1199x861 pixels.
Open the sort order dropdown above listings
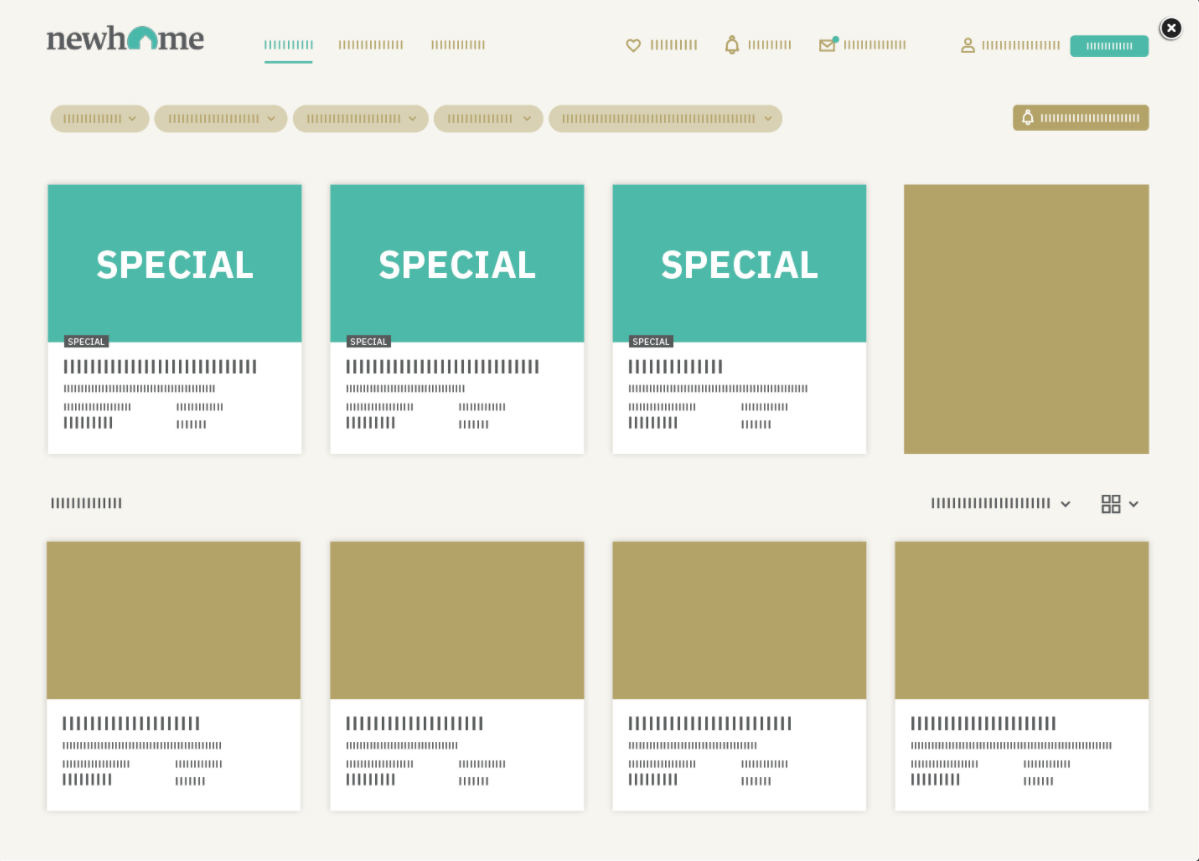tap(1000, 503)
